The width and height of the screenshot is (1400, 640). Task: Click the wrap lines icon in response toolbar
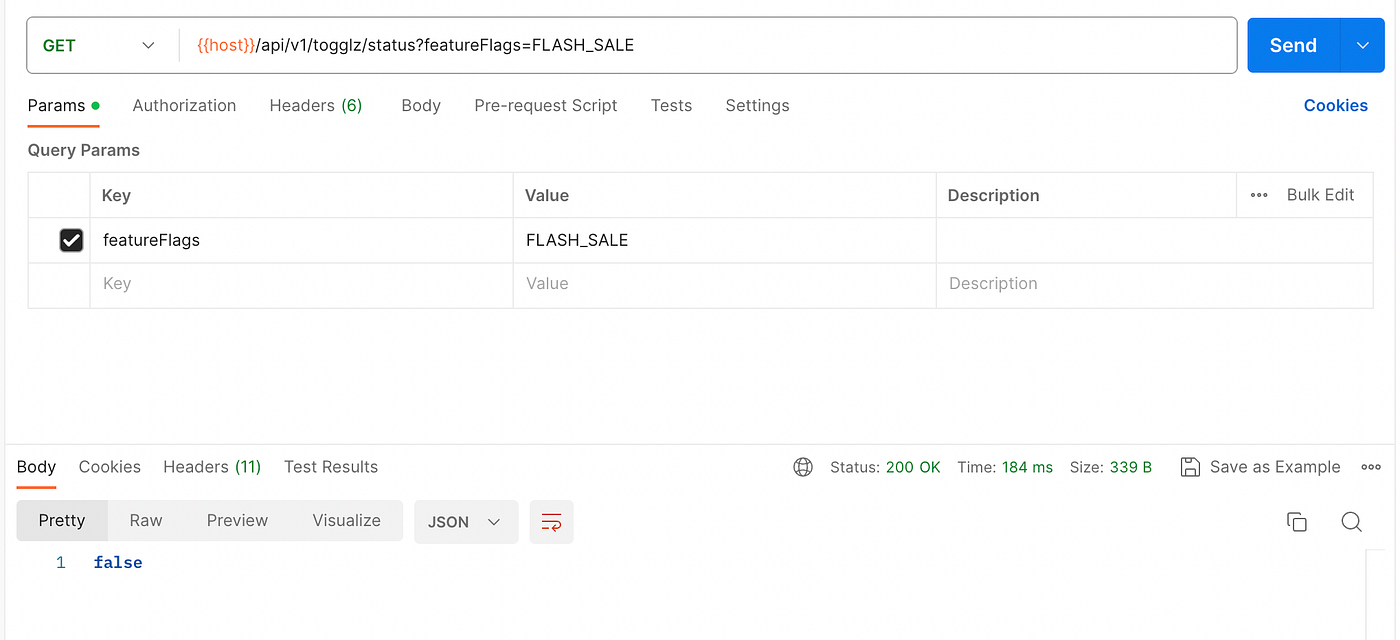point(551,521)
